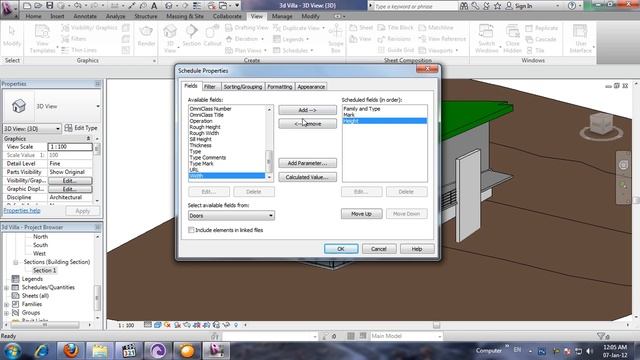Switch to the Filter tab
Viewport: 640px width, 360px height.
point(210,87)
